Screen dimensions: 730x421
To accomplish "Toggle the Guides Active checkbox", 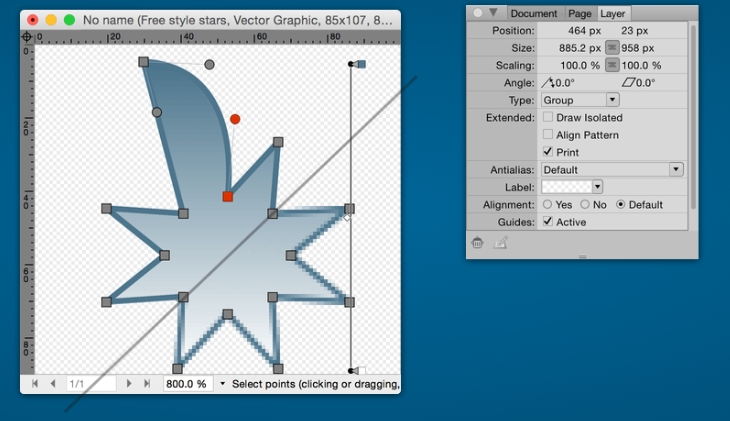I will click(548, 222).
